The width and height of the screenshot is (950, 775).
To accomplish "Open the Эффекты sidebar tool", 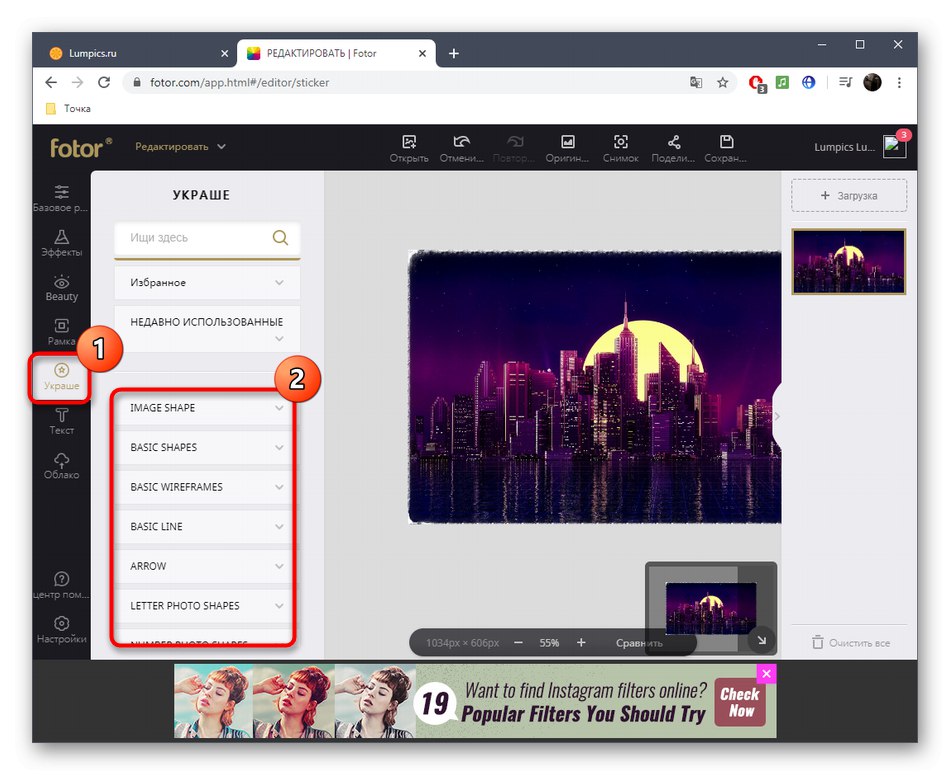I will tap(61, 243).
